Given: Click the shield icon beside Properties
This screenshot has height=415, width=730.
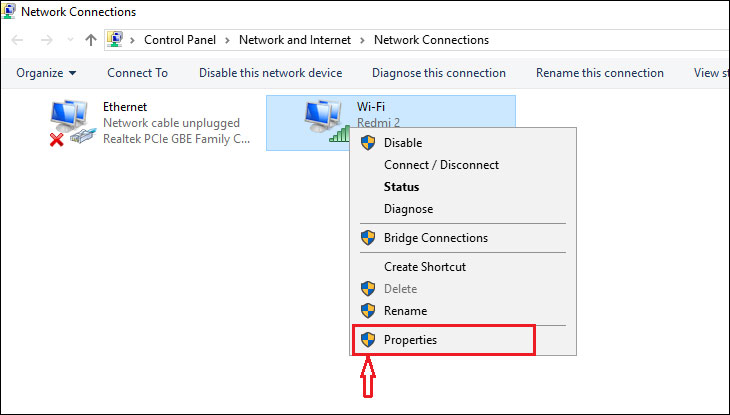Looking at the screenshot, I should coord(367,340).
